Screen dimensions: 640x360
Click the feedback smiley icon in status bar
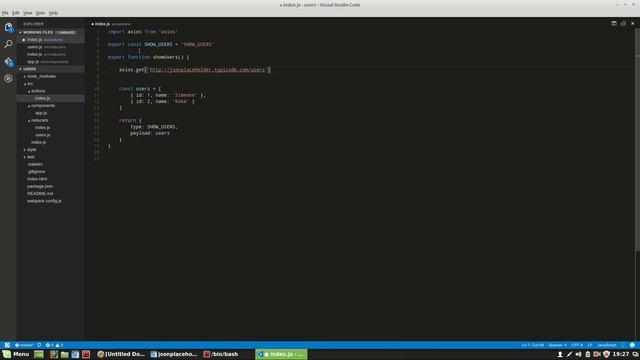pyautogui.click(x=632, y=345)
